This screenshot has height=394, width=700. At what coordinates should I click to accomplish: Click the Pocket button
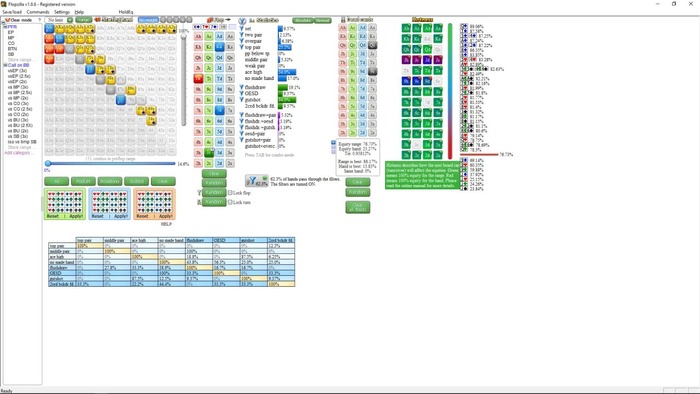click(x=83, y=181)
